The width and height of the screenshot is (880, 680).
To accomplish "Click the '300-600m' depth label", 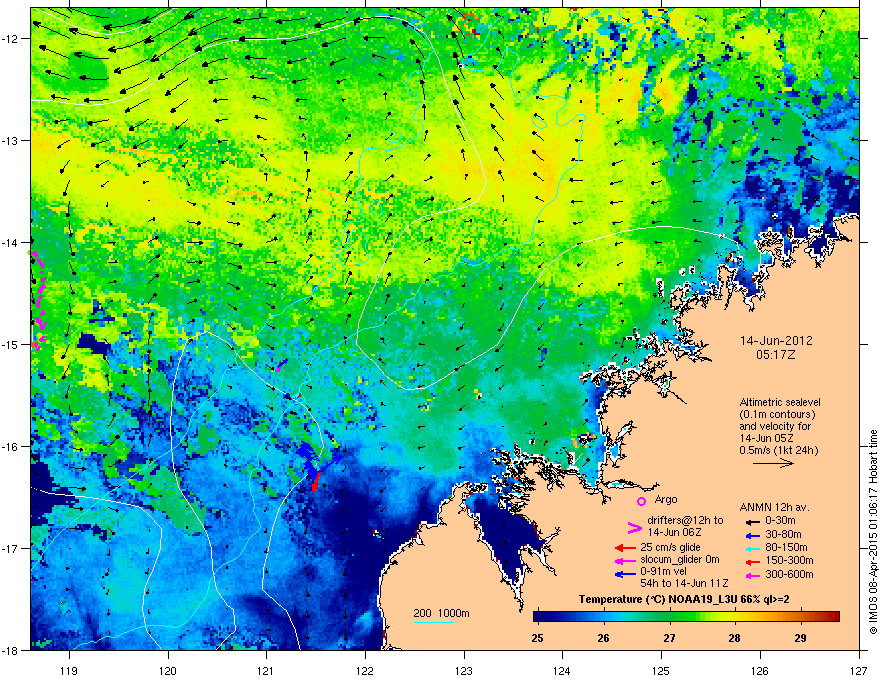I will click(x=789, y=575).
